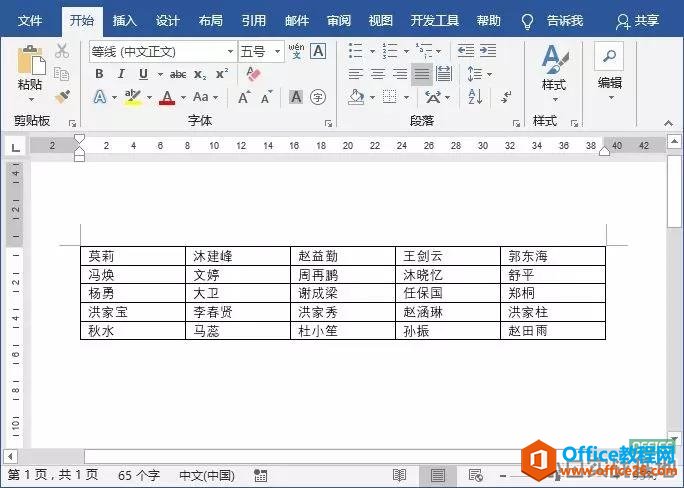
Task: Click table cell containing 赵益勤
Action: pos(343,256)
